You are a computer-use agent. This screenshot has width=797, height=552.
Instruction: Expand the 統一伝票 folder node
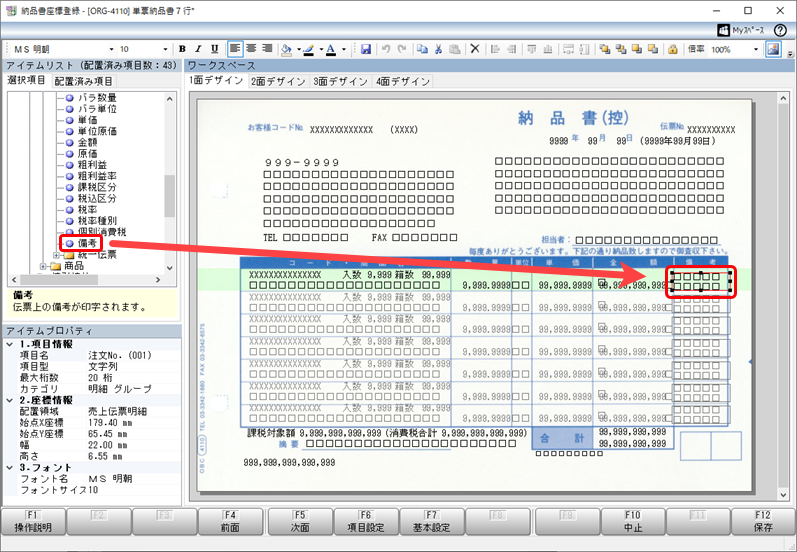[x=56, y=255]
